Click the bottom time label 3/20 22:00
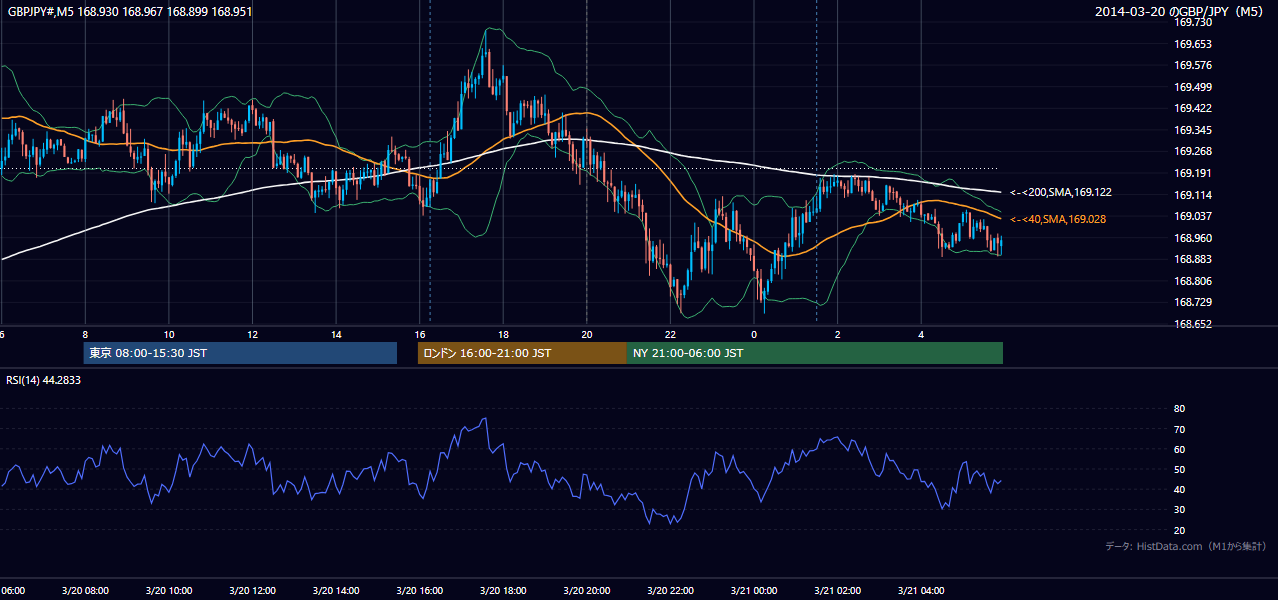 pyautogui.click(x=670, y=591)
